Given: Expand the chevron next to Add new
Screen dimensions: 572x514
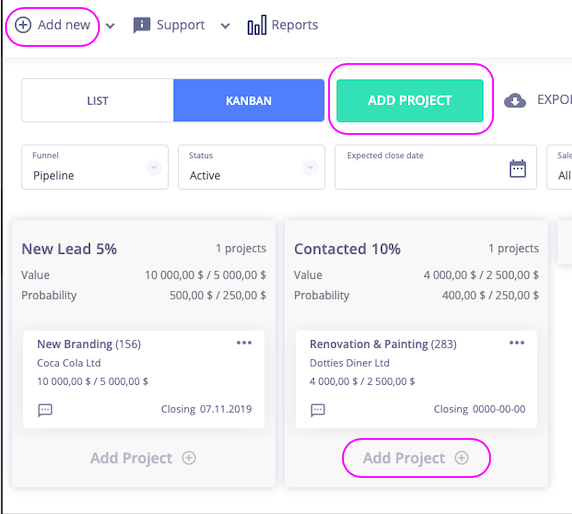Looking at the screenshot, I should 110,26.
